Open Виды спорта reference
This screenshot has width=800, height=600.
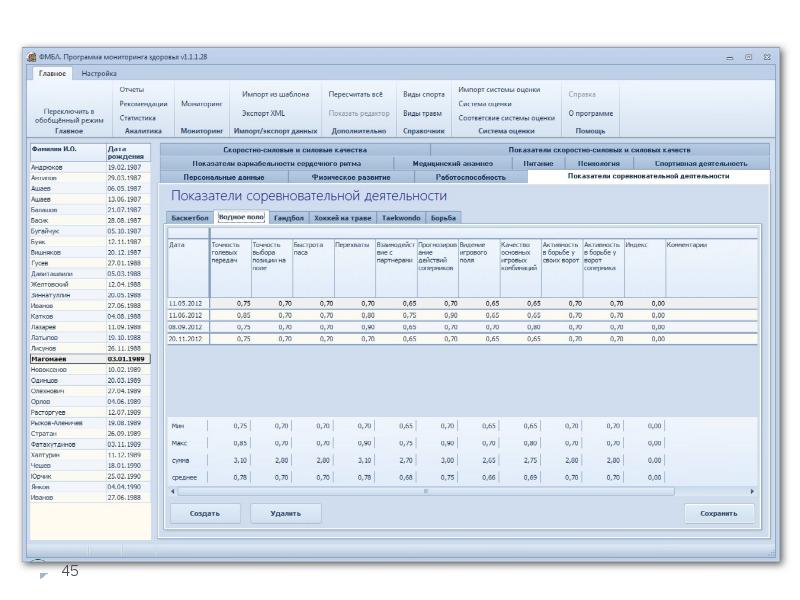(423, 94)
